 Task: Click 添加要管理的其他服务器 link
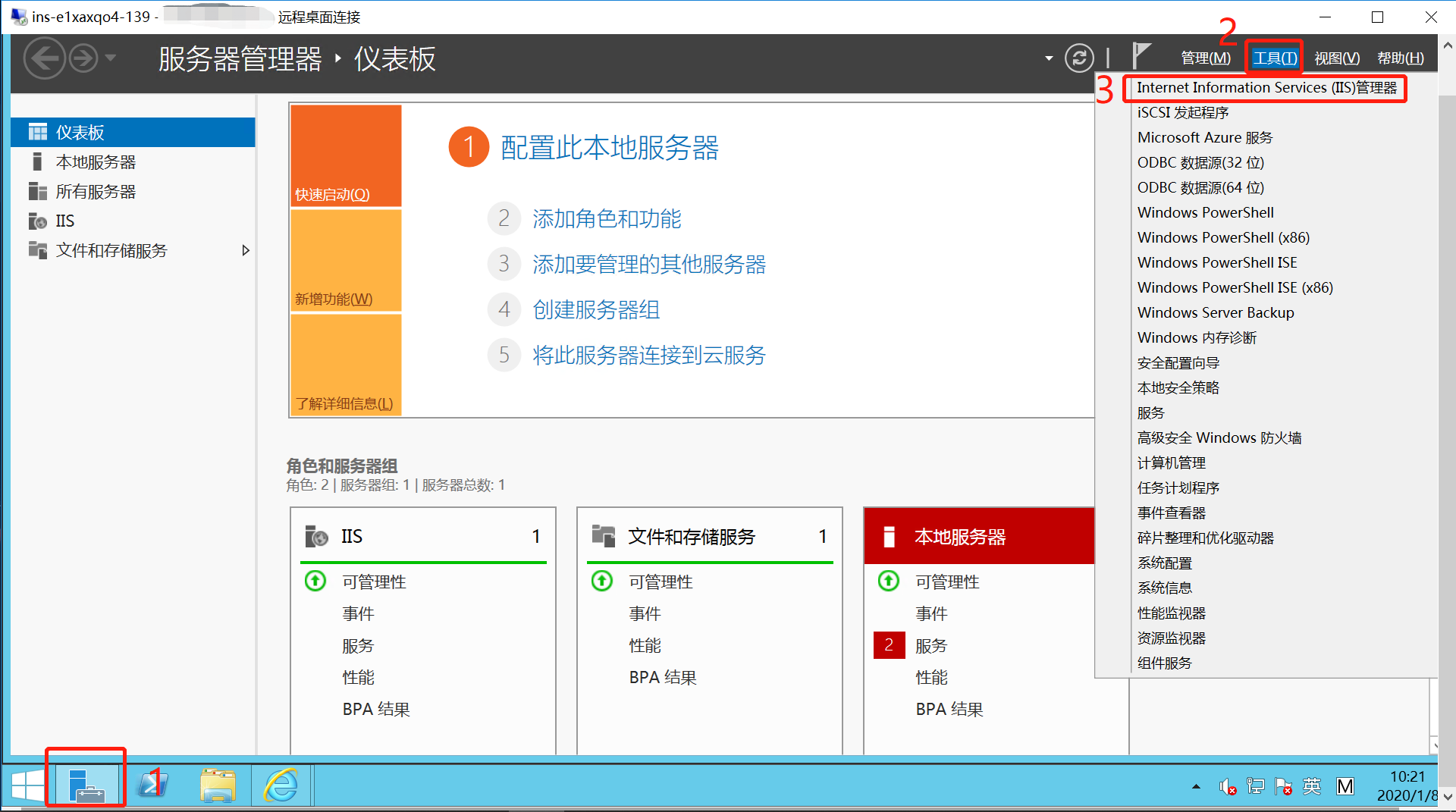pos(649,265)
